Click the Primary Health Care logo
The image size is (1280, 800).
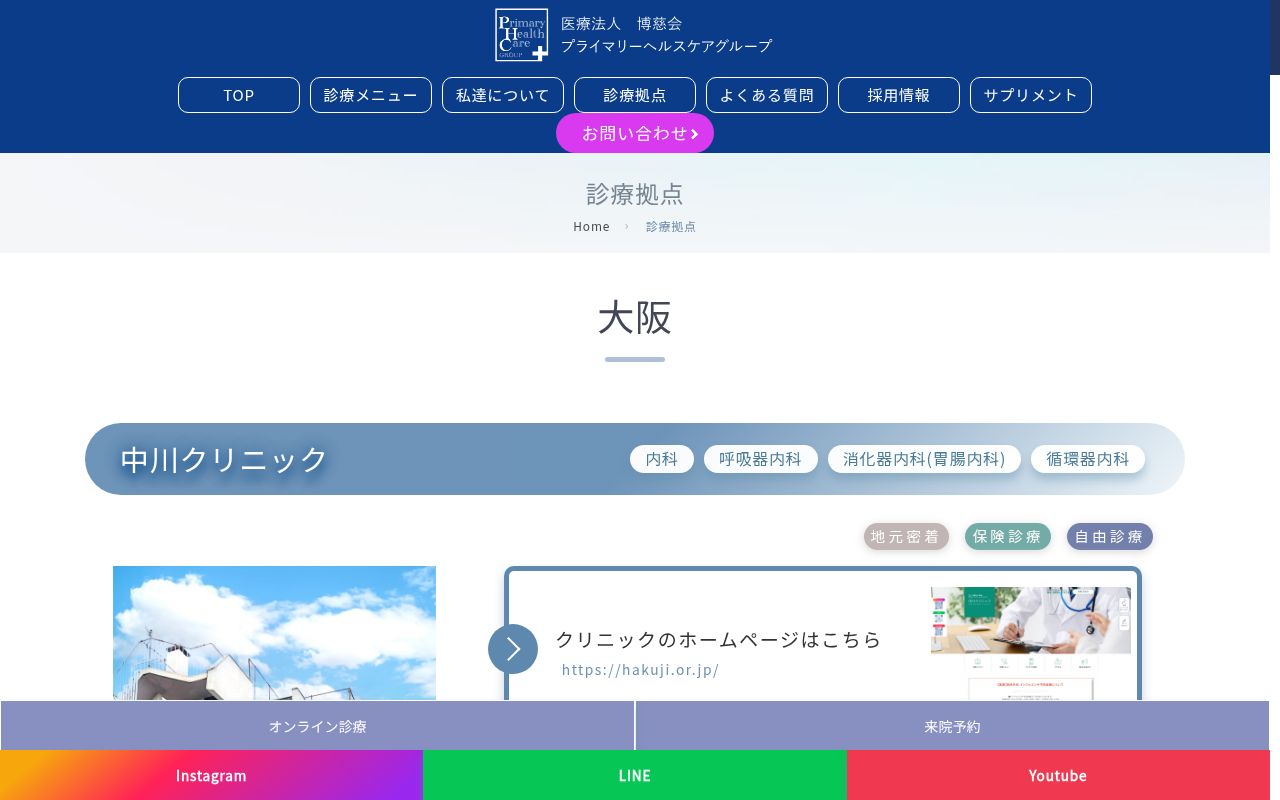tap(522, 35)
